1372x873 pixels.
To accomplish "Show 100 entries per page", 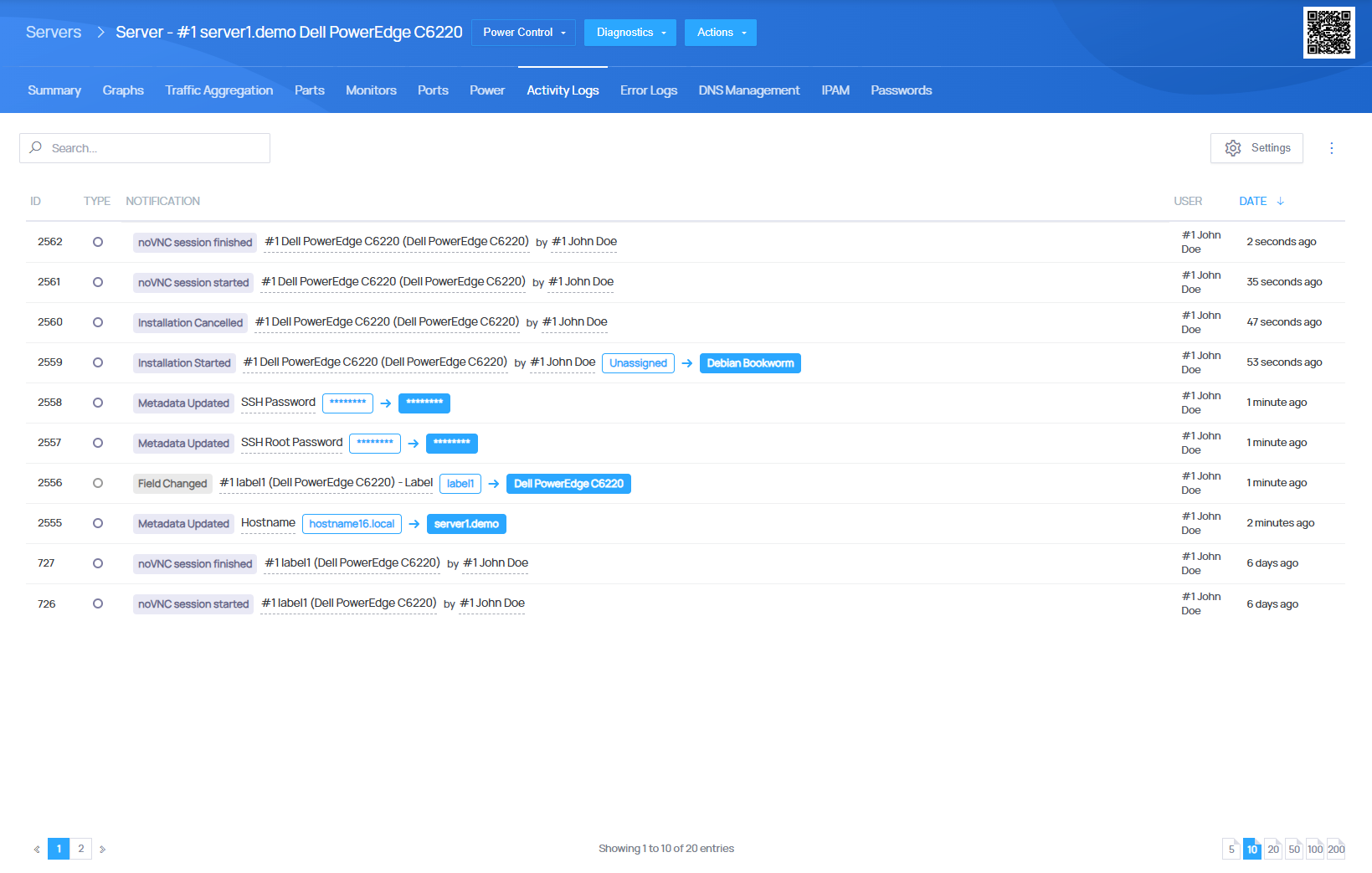I will click(x=1315, y=849).
